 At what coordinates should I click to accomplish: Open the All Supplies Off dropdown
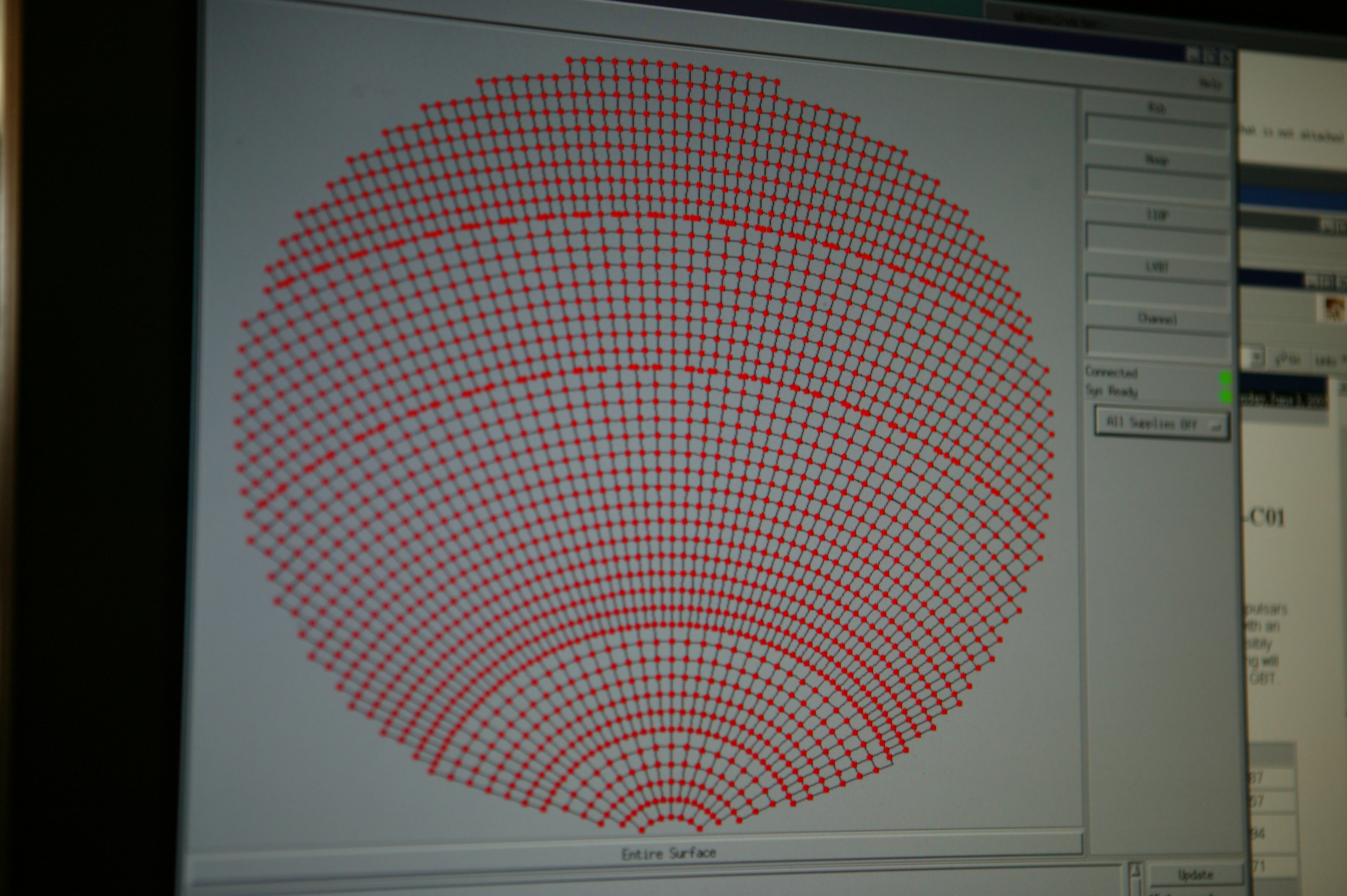point(1162,423)
